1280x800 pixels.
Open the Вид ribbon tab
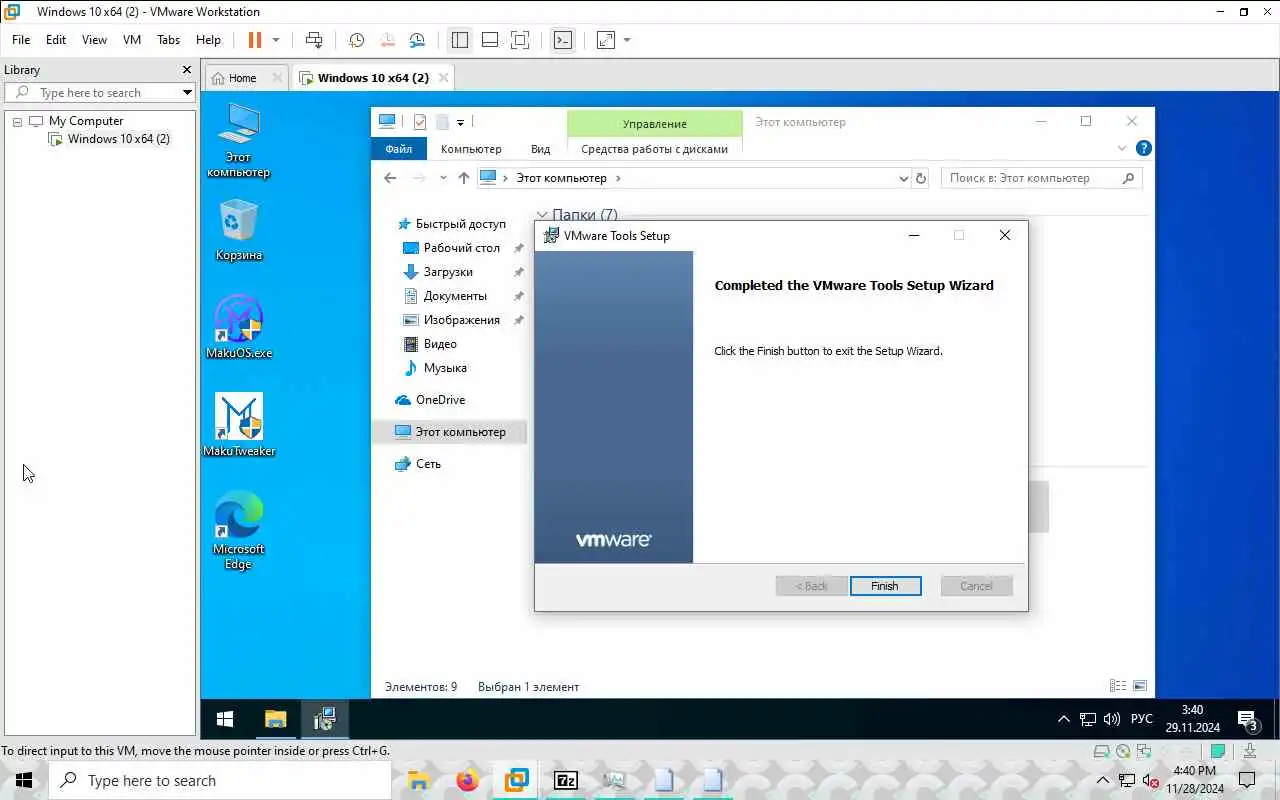tap(540, 149)
